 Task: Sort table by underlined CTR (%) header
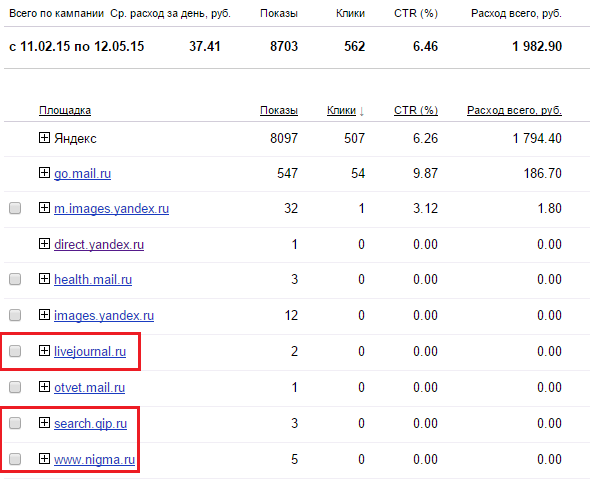416,111
